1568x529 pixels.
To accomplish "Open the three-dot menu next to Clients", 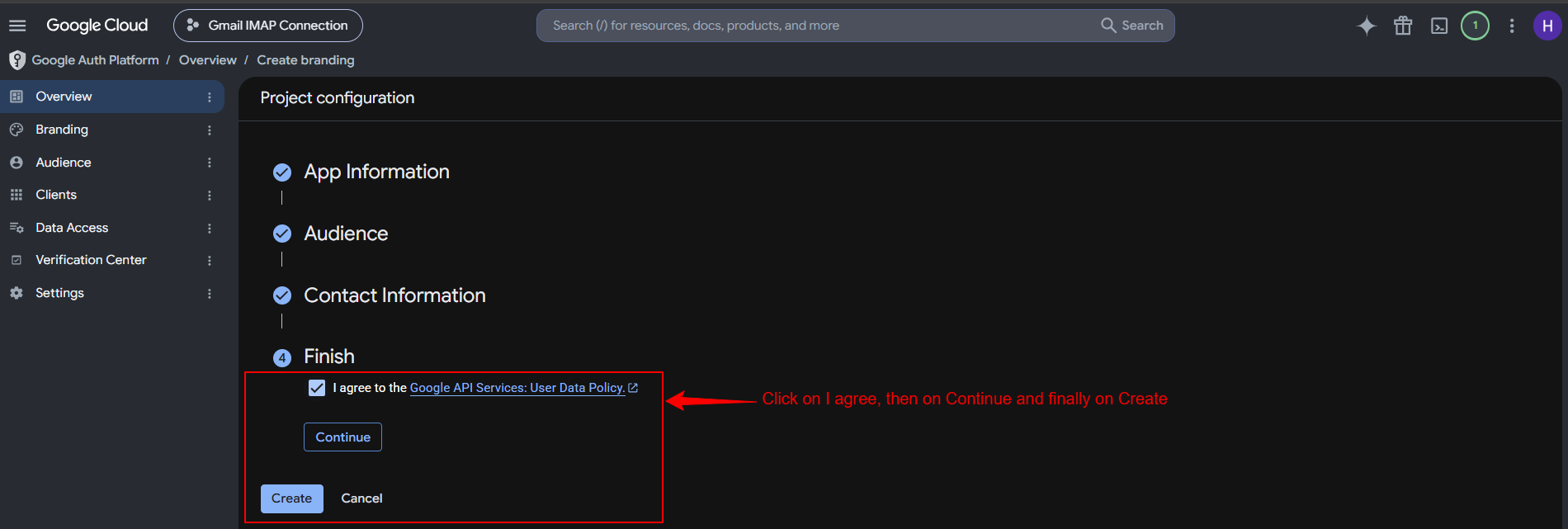I will coord(210,196).
